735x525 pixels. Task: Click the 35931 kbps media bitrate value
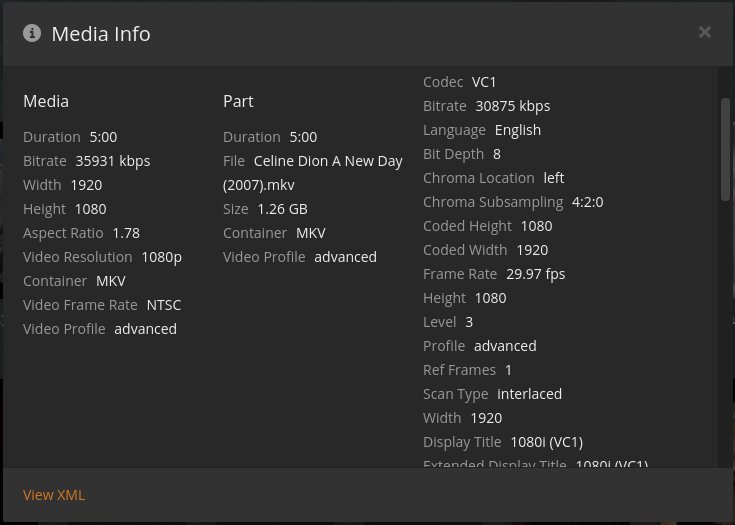point(113,161)
